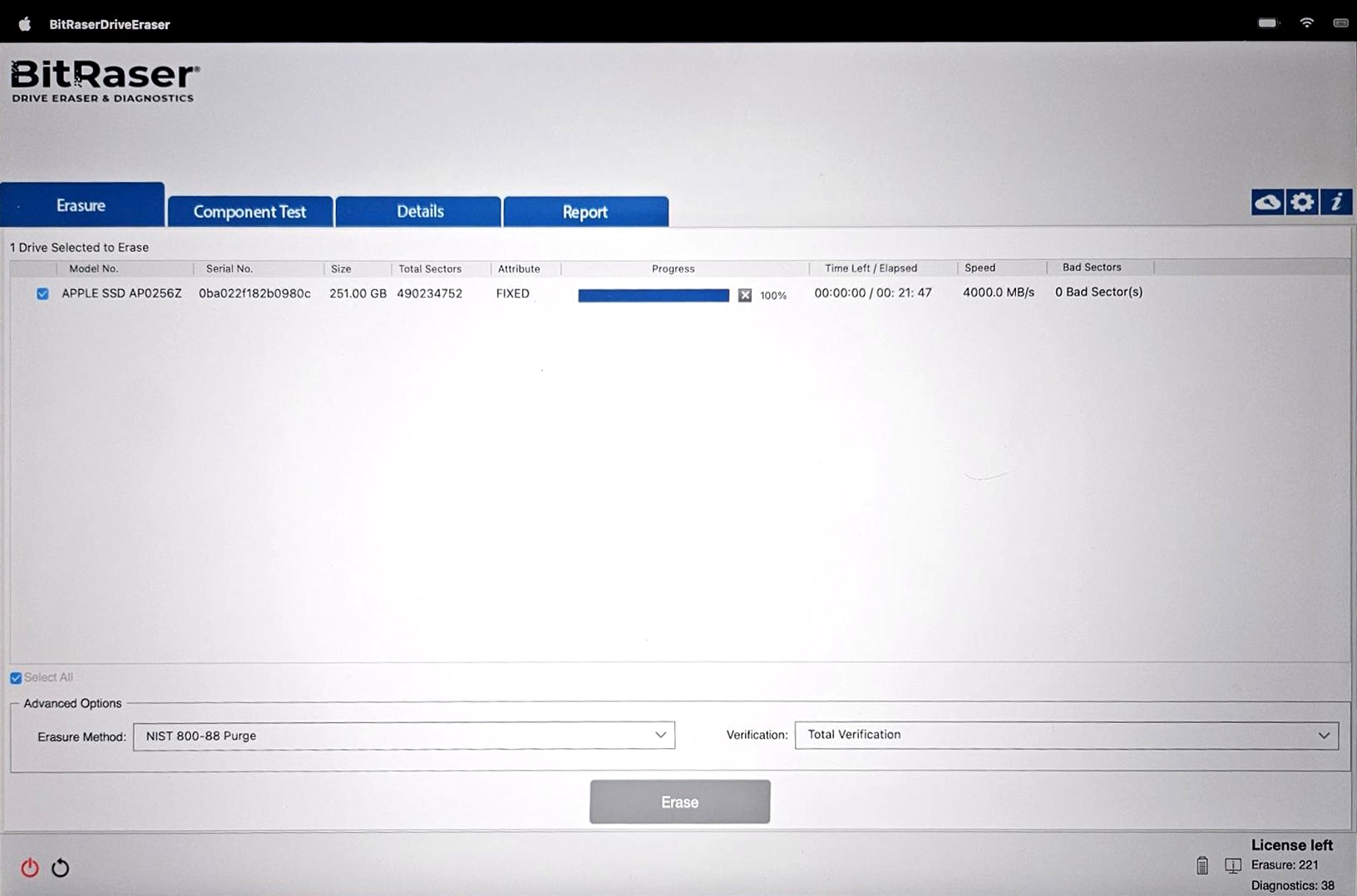1357x896 pixels.
Task: Open the BitRaserDriveEraser menu
Action: (110, 24)
